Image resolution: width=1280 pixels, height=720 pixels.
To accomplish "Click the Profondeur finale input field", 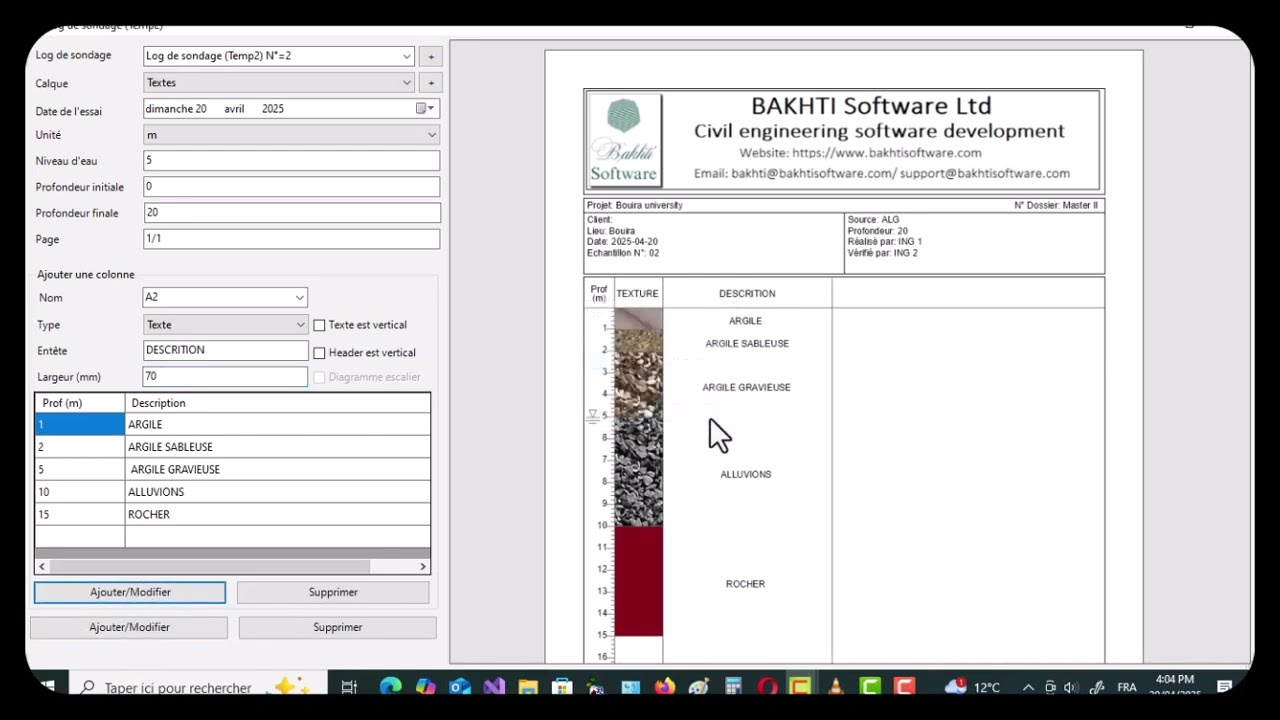I will coord(291,213).
